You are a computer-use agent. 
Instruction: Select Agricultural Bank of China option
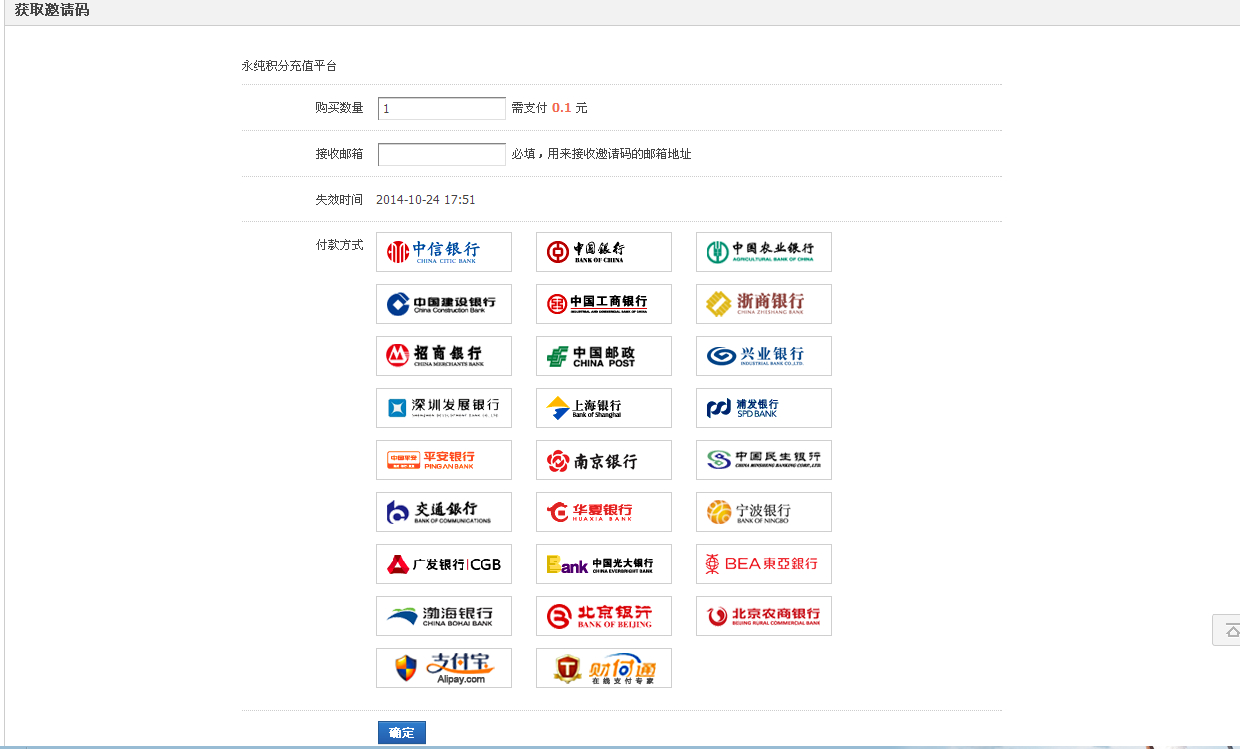tap(763, 252)
